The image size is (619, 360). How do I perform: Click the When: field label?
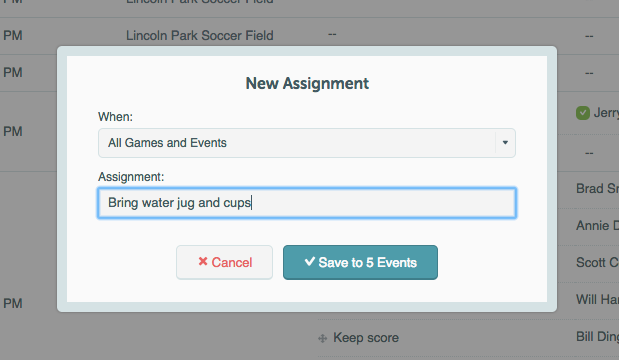[x=115, y=117]
